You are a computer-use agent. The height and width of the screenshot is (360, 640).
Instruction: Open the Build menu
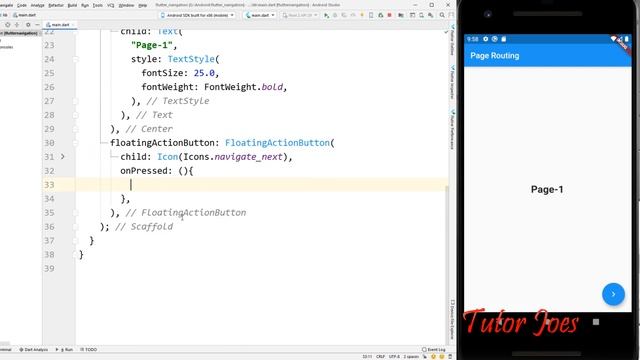(x=72, y=5)
